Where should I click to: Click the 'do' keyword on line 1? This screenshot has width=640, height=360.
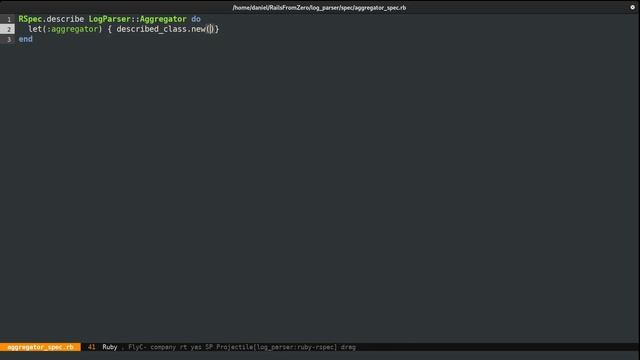[x=196, y=19]
